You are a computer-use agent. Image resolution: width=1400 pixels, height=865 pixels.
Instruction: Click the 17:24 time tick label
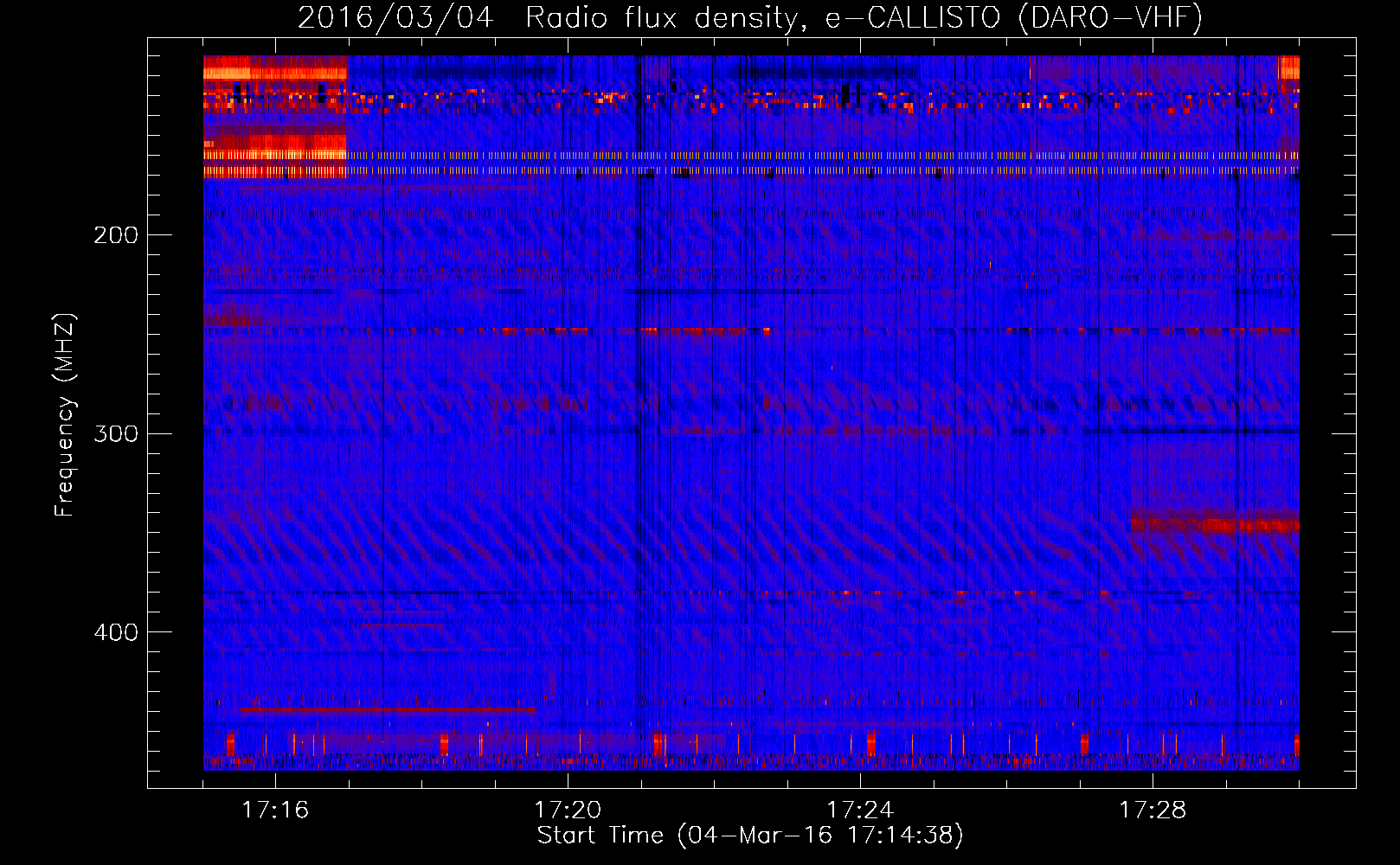(x=860, y=810)
